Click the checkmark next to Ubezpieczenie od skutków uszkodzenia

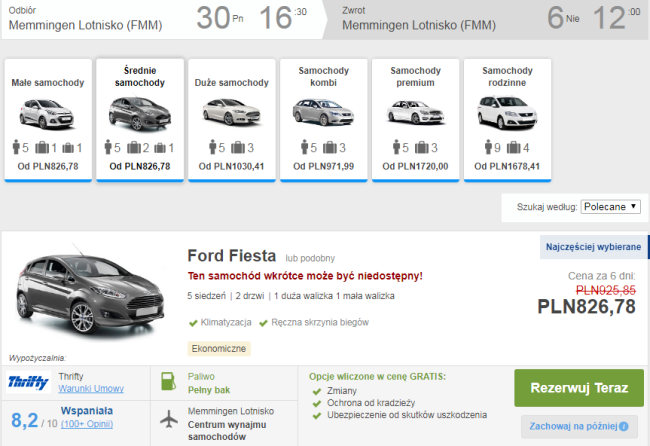pyautogui.click(x=317, y=415)
